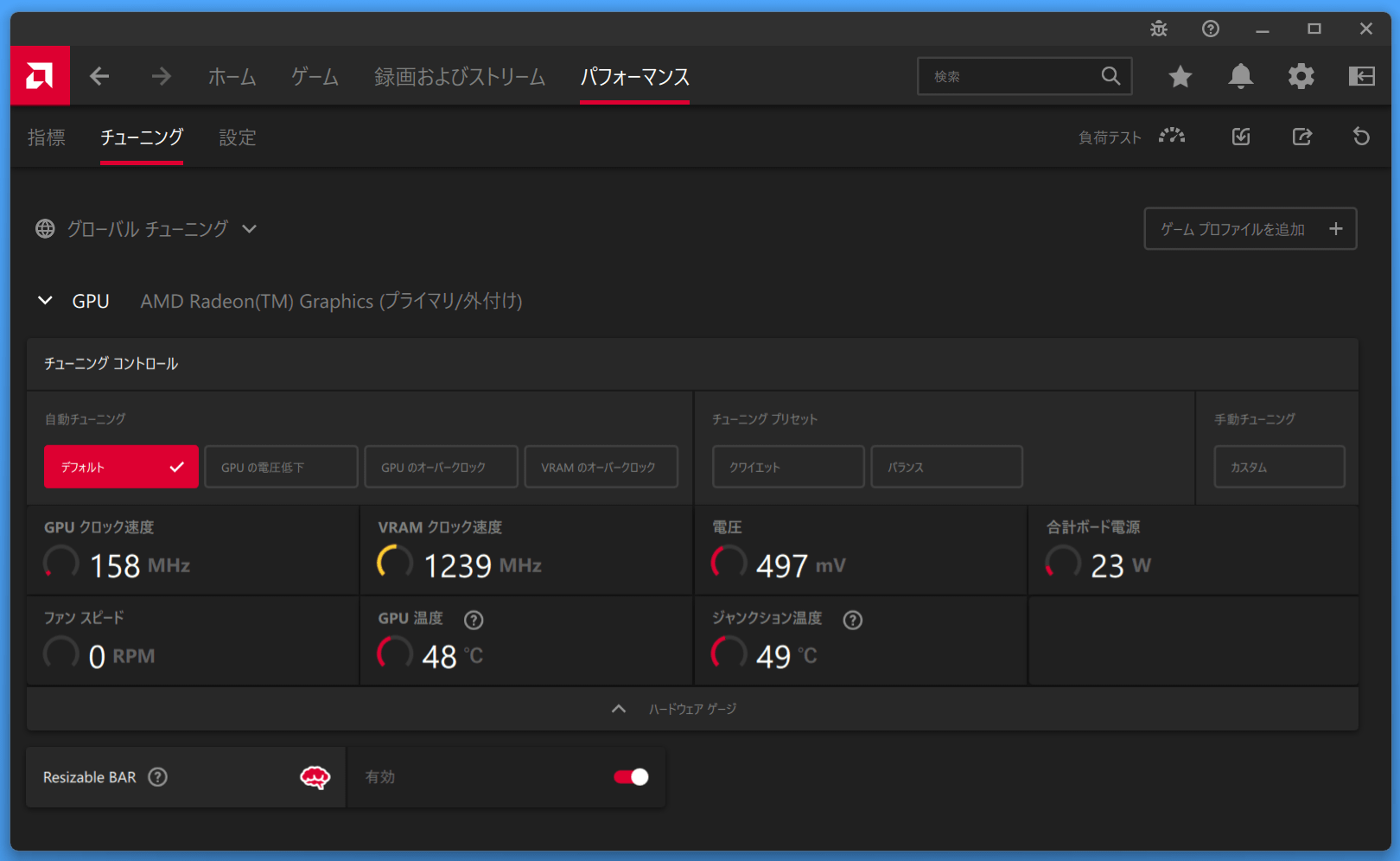
Task: Toggle the Resizable BAR 有効 switch
Action: [631, 777]
